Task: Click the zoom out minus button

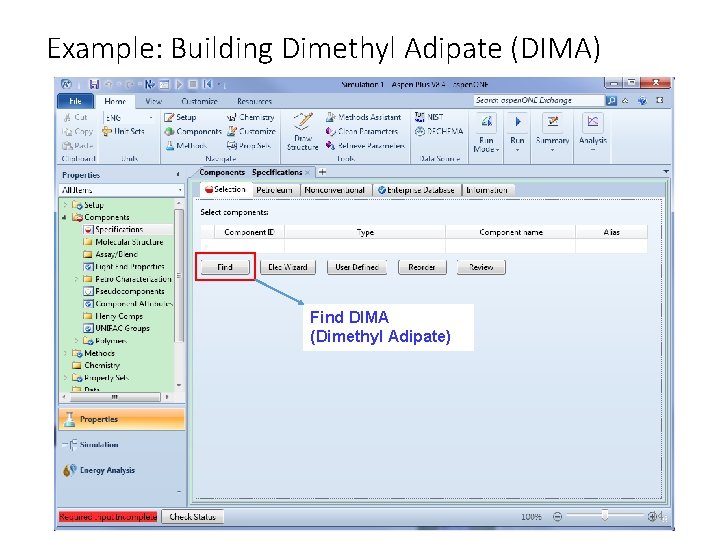Action: (557, 517)
